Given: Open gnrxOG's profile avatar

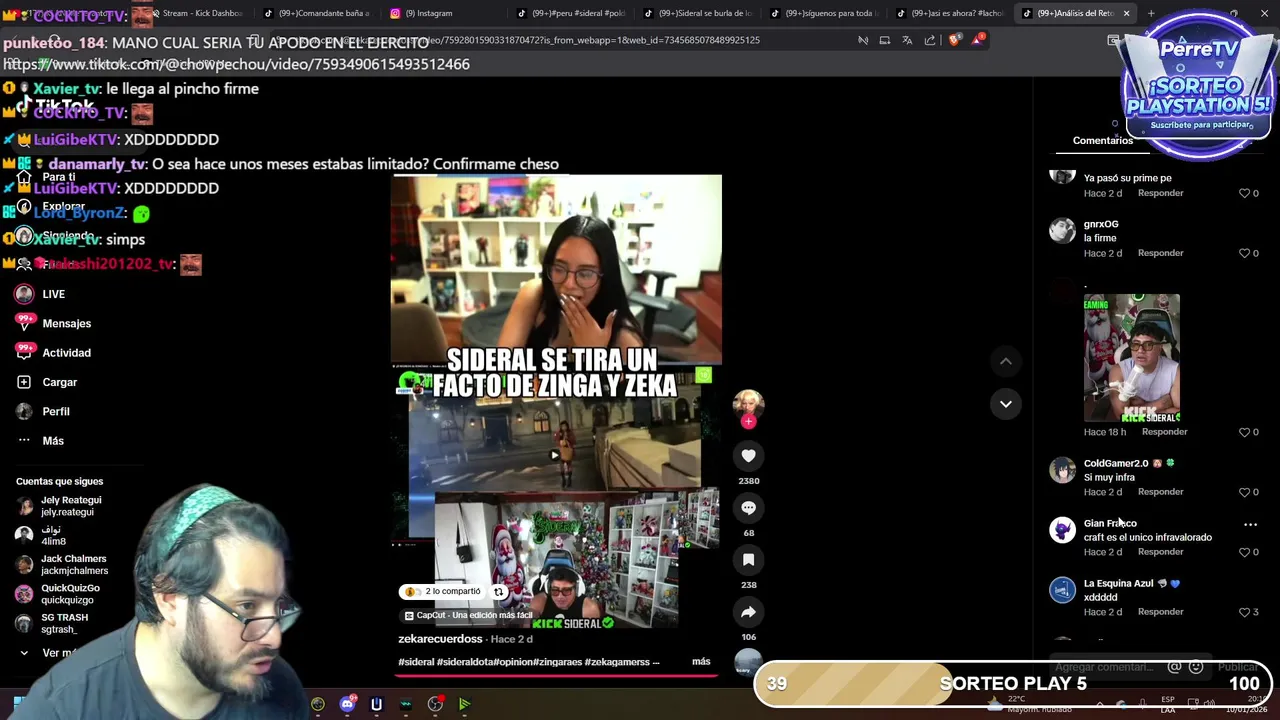Looking at the screenshot, I should [1062, 230].
